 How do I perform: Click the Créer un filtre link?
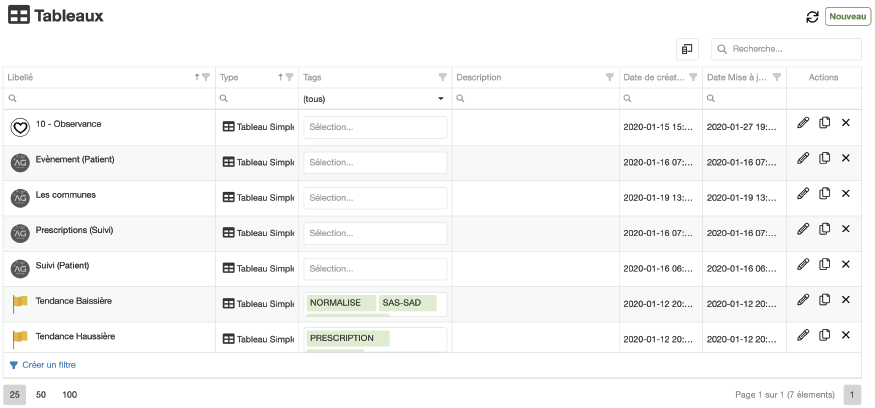(48, 365)
